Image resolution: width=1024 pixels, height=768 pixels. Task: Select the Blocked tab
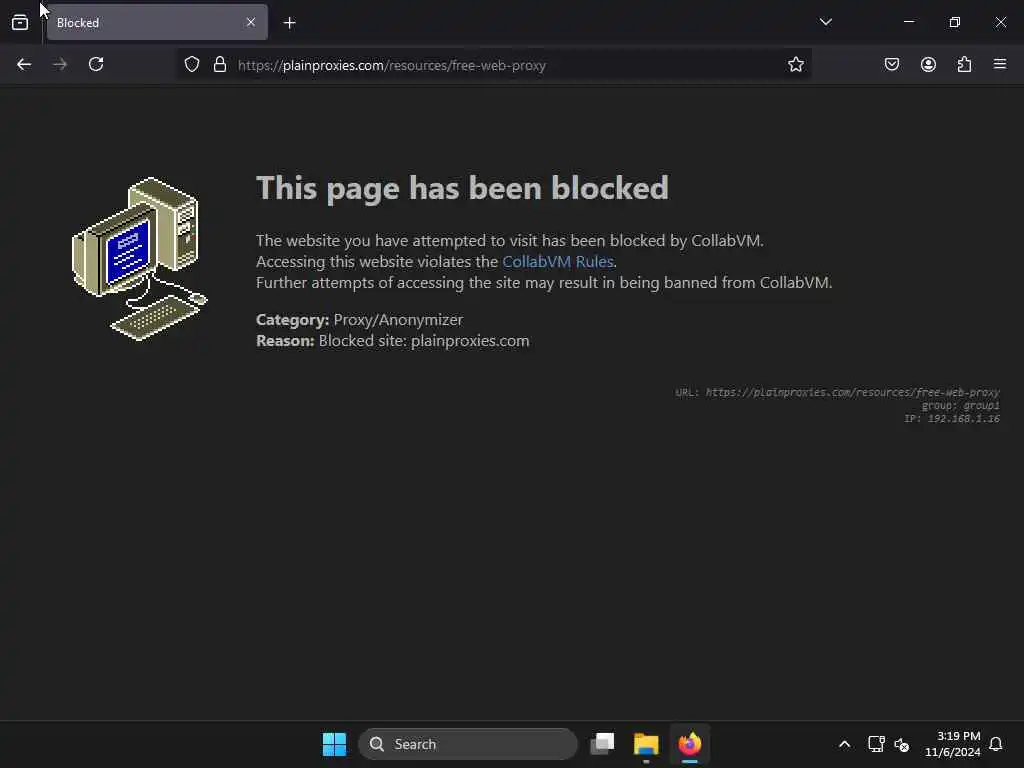(157, 22)
